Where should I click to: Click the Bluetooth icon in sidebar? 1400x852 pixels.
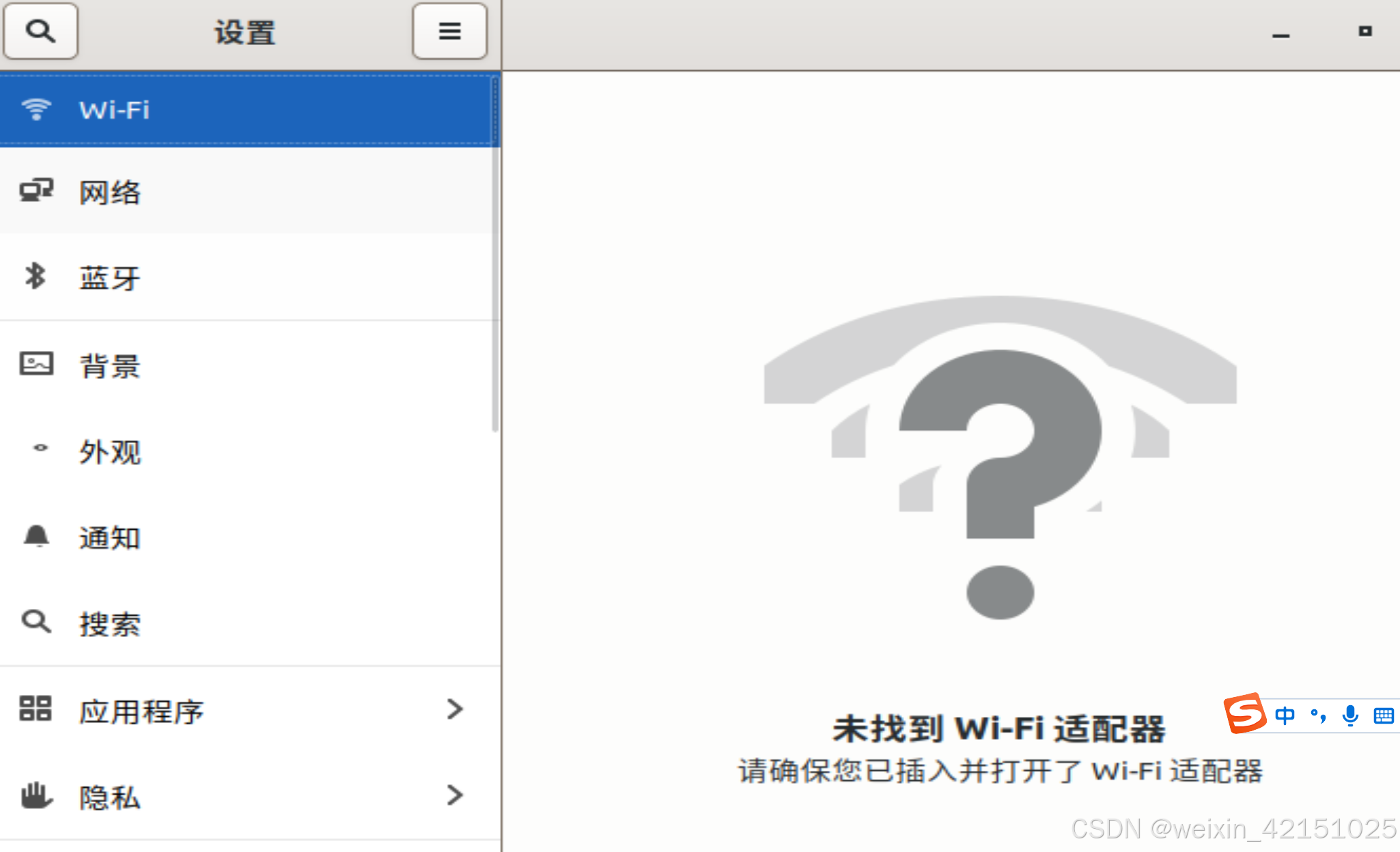tap(35, 276)
